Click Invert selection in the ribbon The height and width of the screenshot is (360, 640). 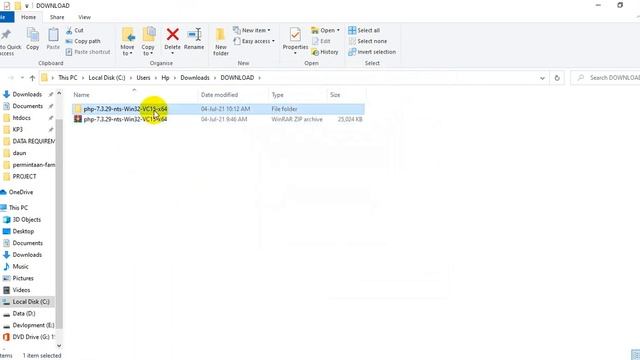tap(372, 52)
